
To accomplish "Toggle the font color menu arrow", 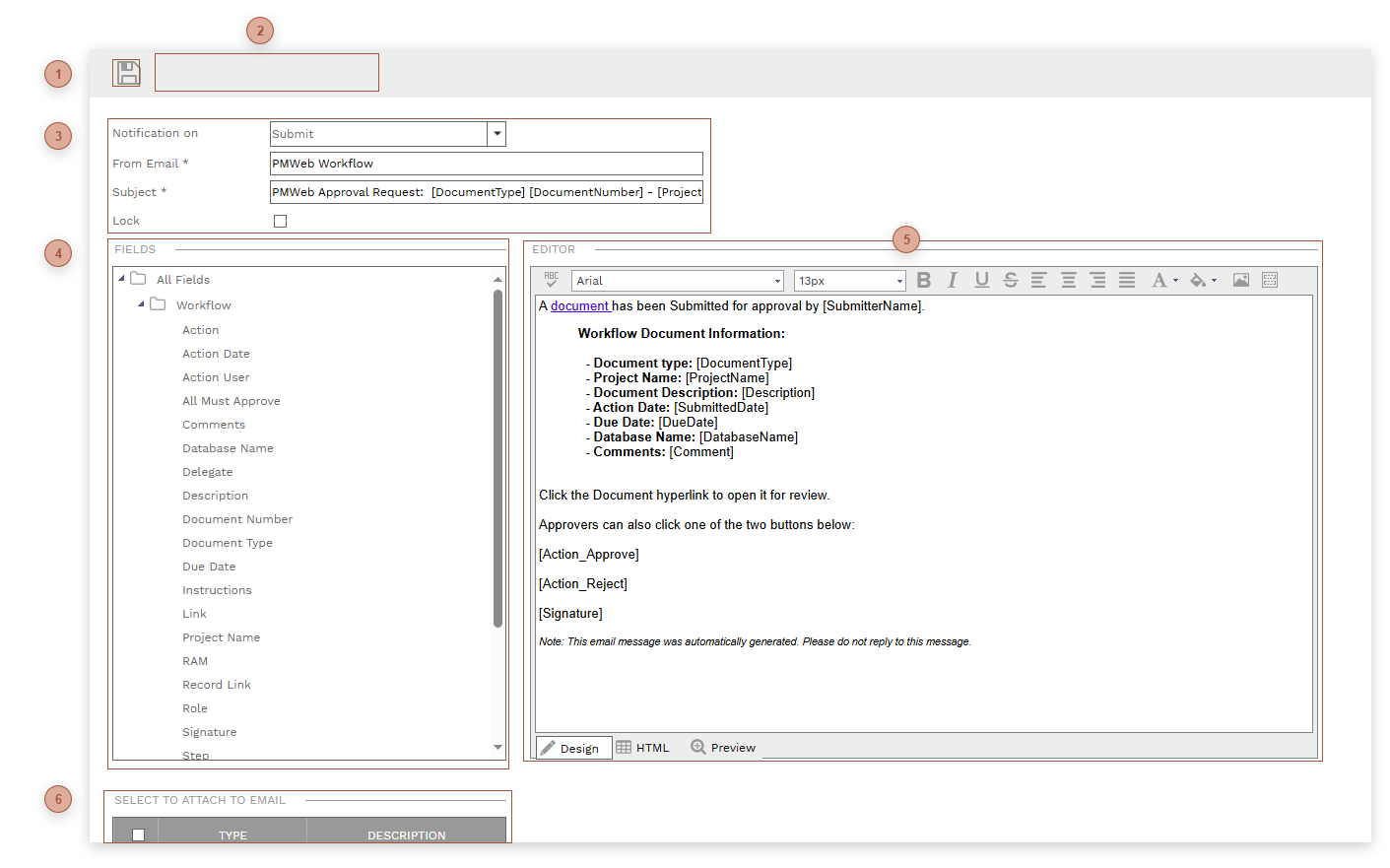I will pos(1174,280).
